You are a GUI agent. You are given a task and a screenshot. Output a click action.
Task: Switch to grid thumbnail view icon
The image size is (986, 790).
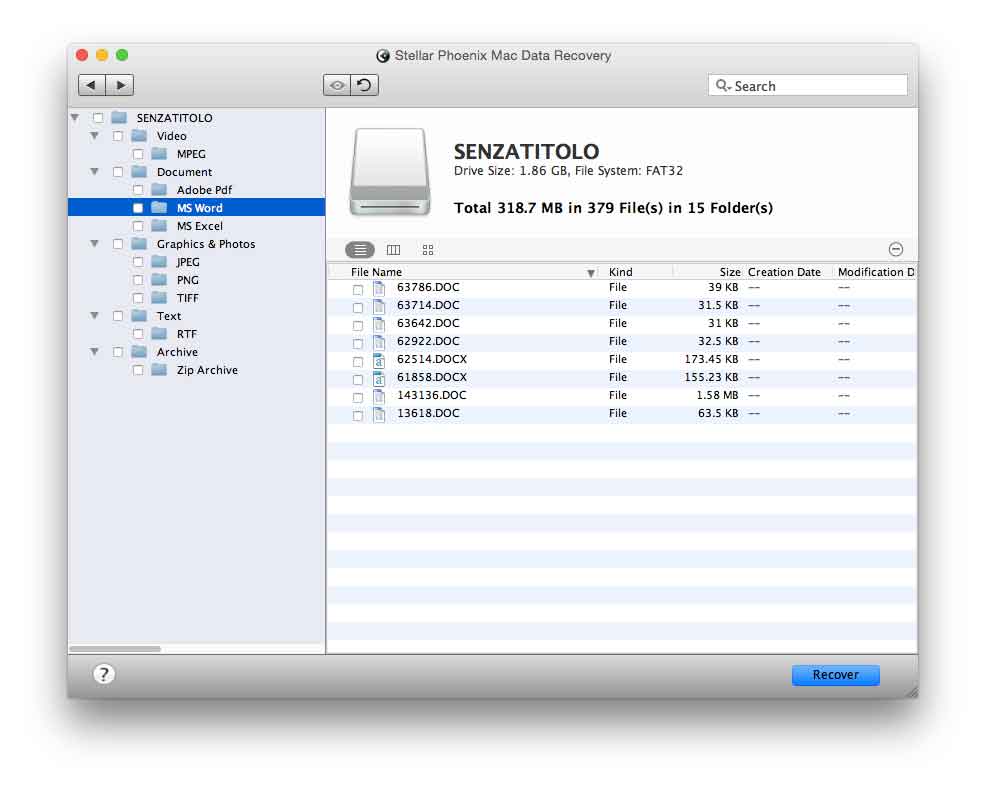pos(428,250)
